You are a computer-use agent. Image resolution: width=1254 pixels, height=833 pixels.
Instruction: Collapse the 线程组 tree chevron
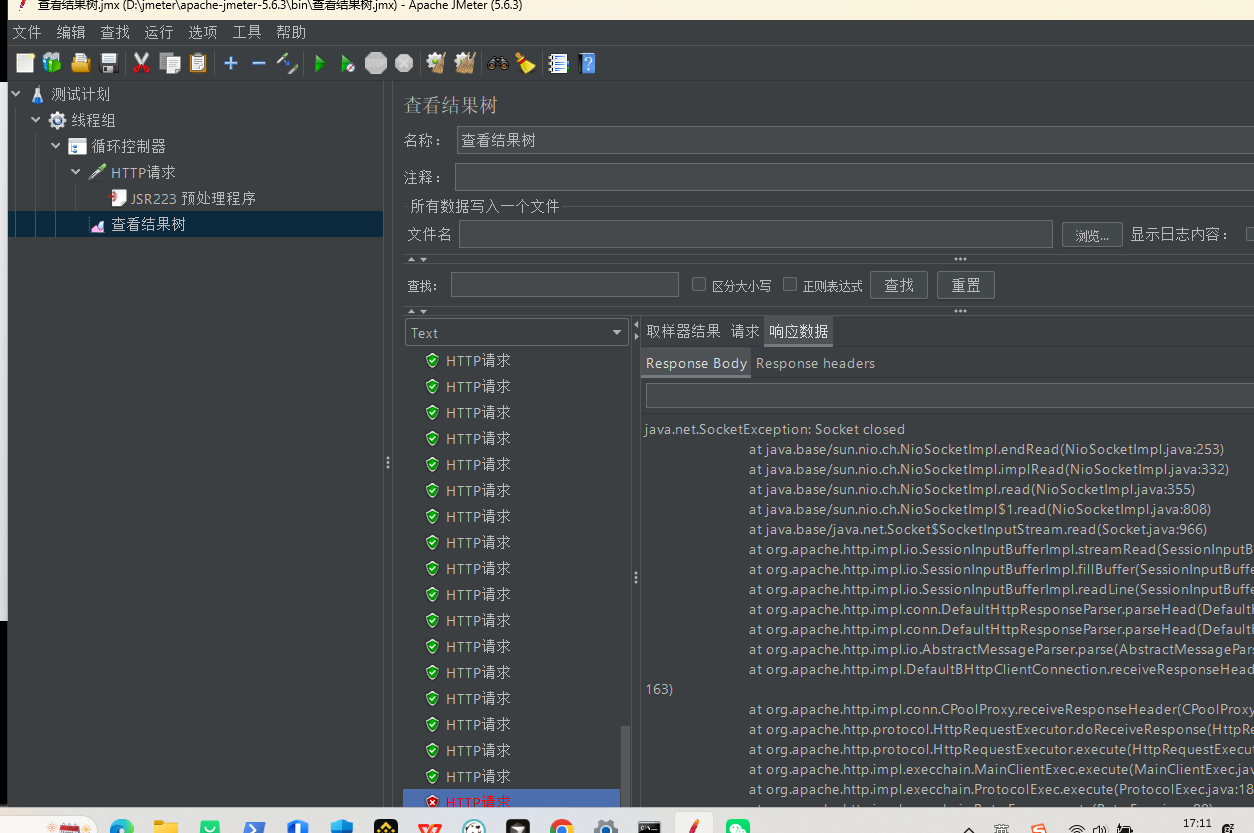click(x=36, y=120)
